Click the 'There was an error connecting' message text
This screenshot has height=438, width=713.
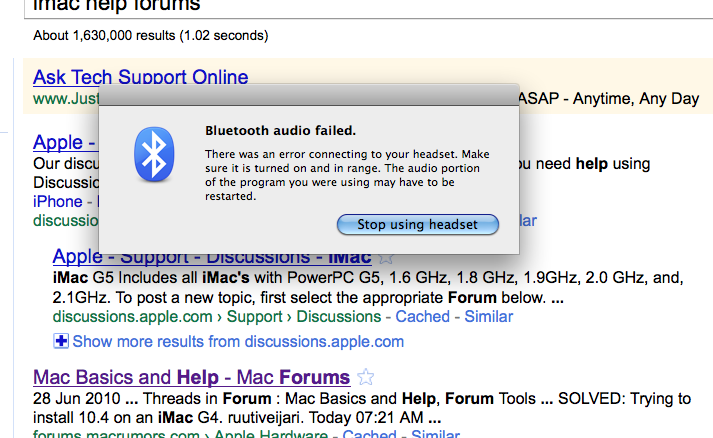tap(347, 175)
